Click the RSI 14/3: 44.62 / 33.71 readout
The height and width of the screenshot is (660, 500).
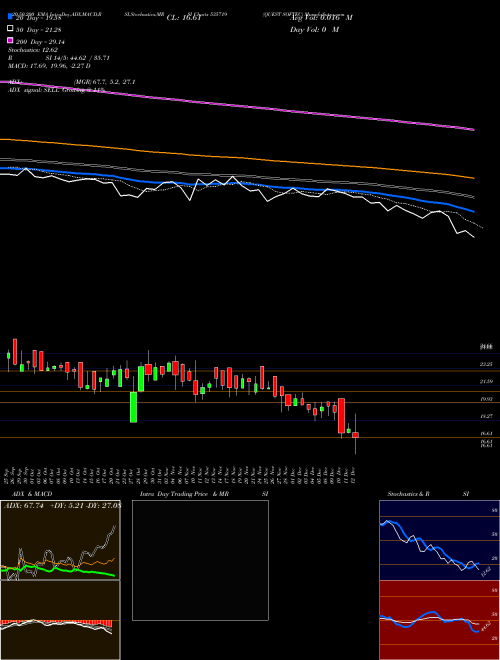point(59,58)
